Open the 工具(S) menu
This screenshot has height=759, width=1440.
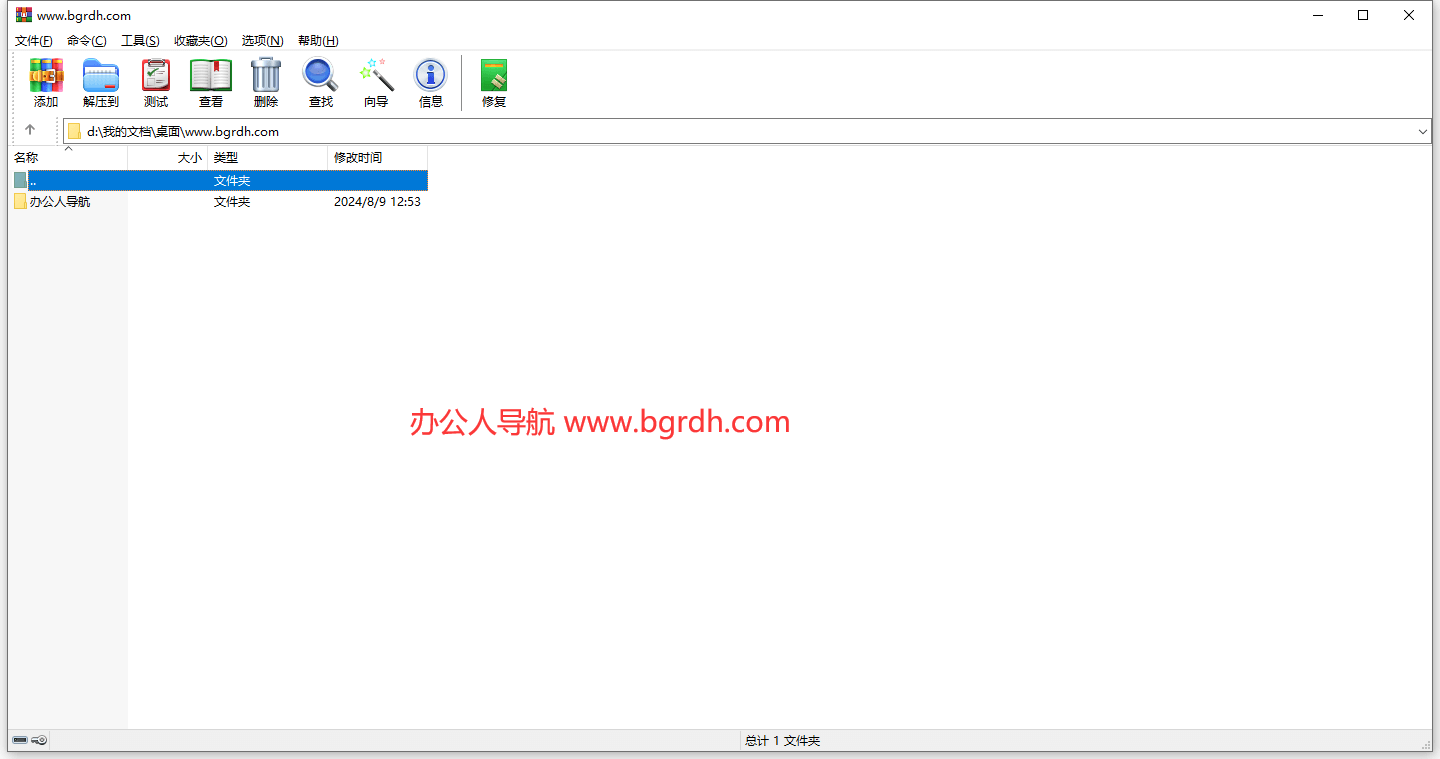140,41
